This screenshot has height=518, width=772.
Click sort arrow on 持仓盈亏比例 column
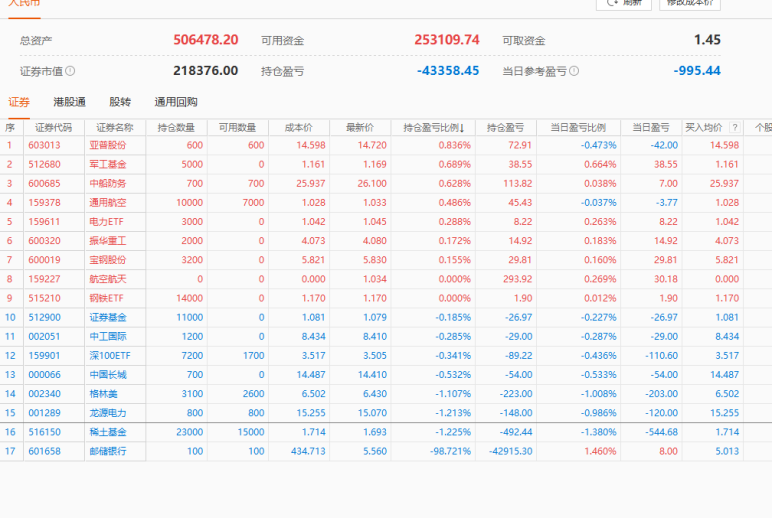(462, 128)
